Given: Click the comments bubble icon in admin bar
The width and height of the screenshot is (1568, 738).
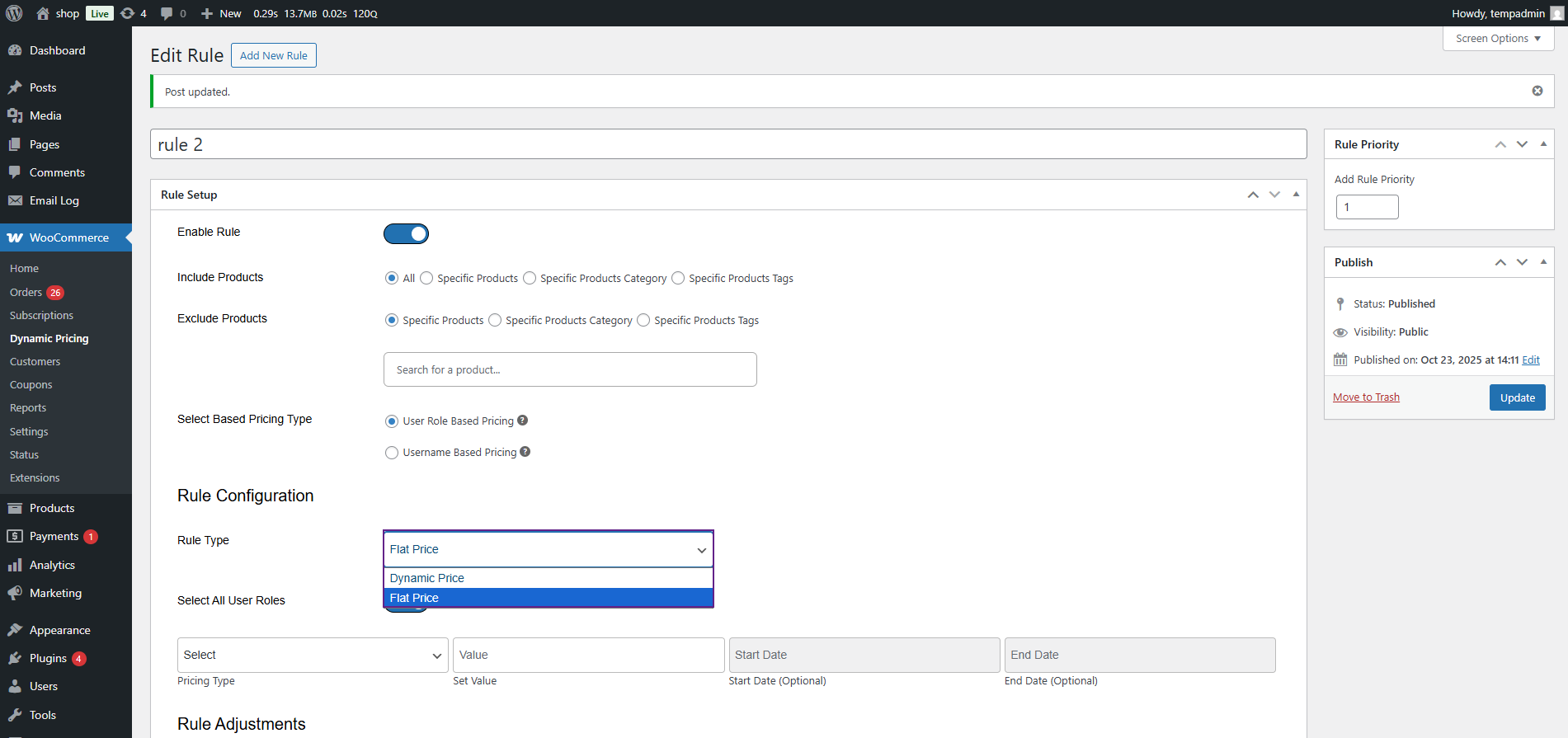Looking at the screenshot, I should [167, 13].
